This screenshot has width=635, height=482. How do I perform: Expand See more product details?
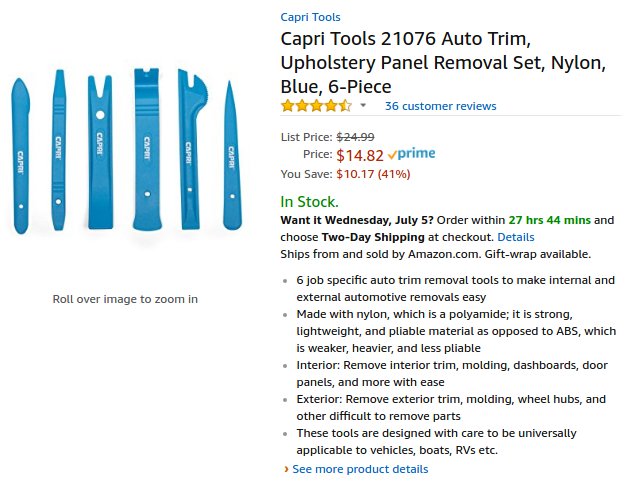coord(360,469)
